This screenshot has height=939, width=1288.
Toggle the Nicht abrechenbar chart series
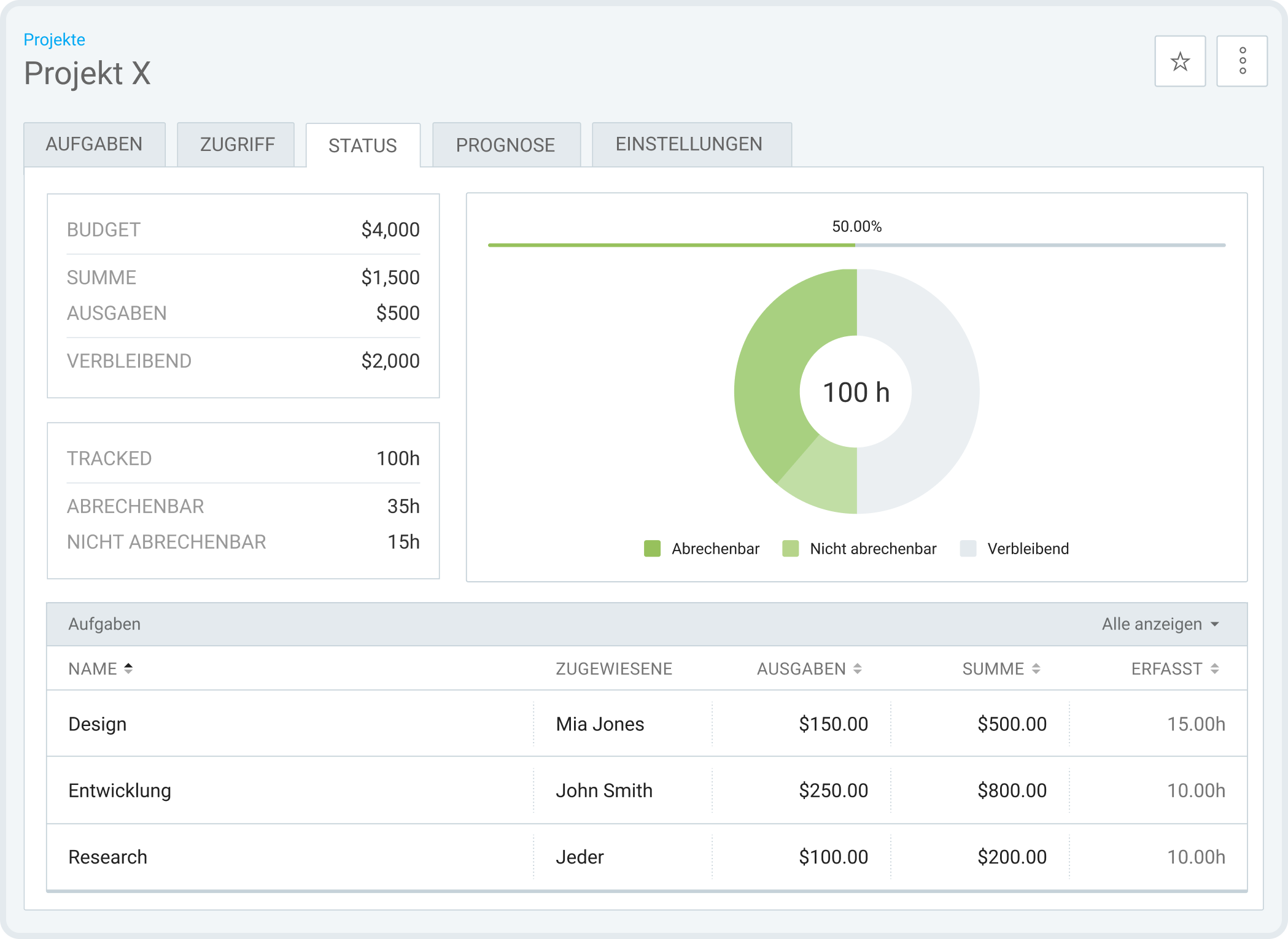tap(873, 548)
